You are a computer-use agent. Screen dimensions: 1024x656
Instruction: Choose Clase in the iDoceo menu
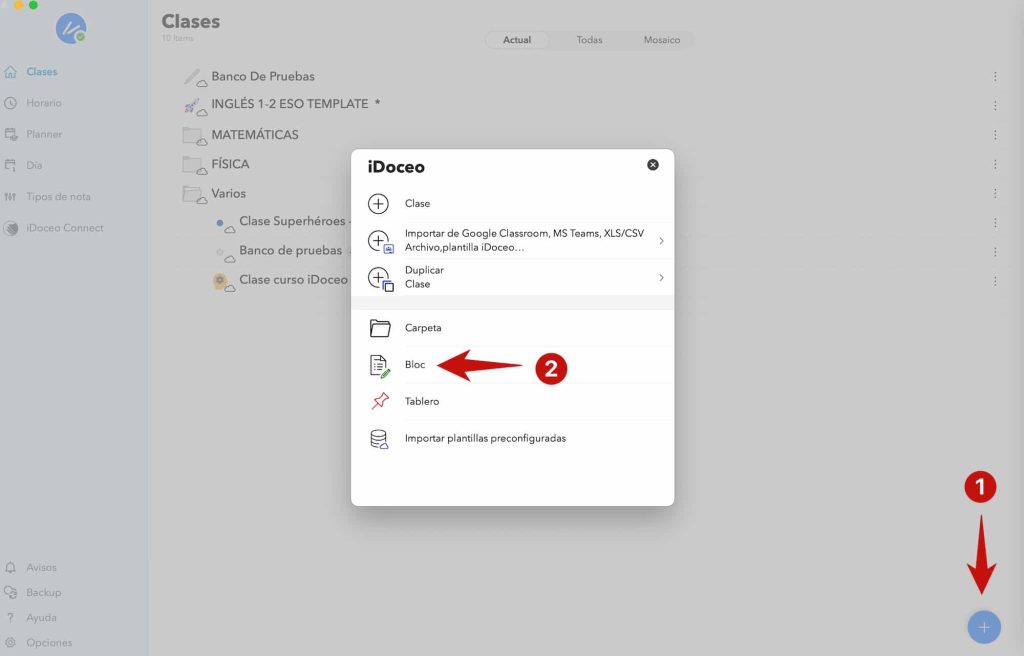513,204
